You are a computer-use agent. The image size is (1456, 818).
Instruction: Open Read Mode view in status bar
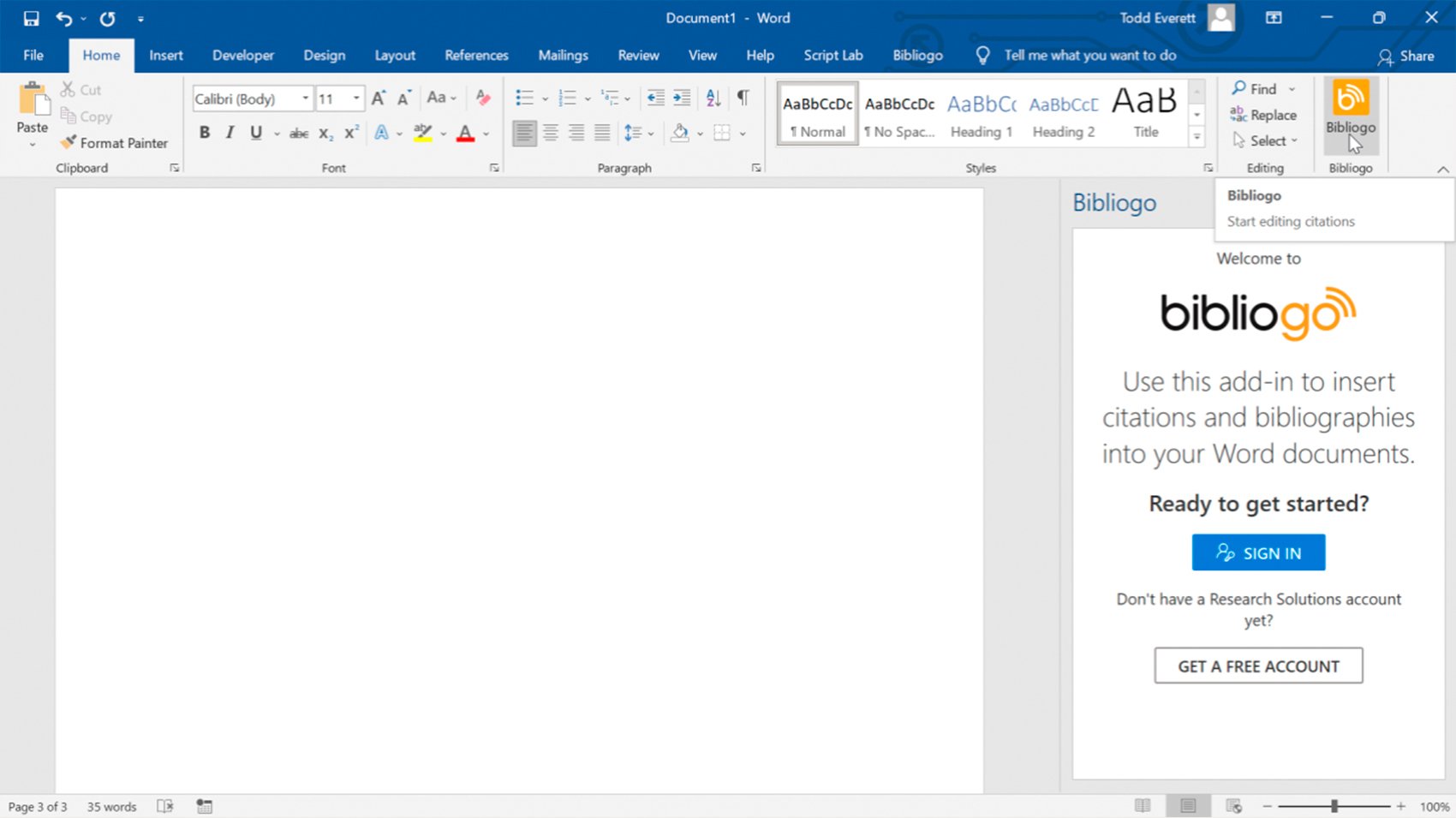tap(1143, 806)
